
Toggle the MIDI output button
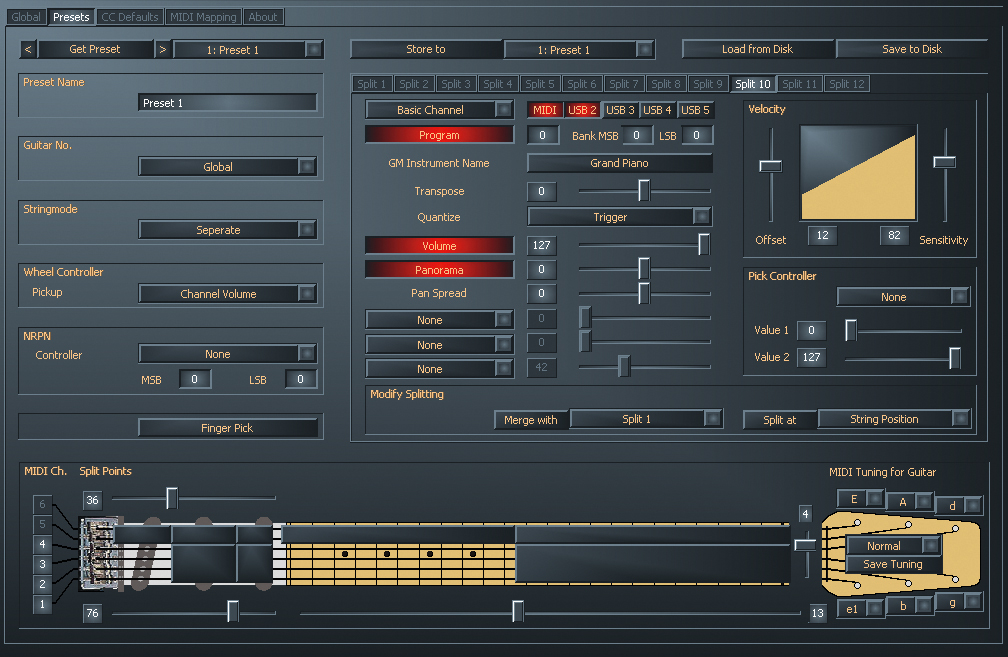point(544,110)
